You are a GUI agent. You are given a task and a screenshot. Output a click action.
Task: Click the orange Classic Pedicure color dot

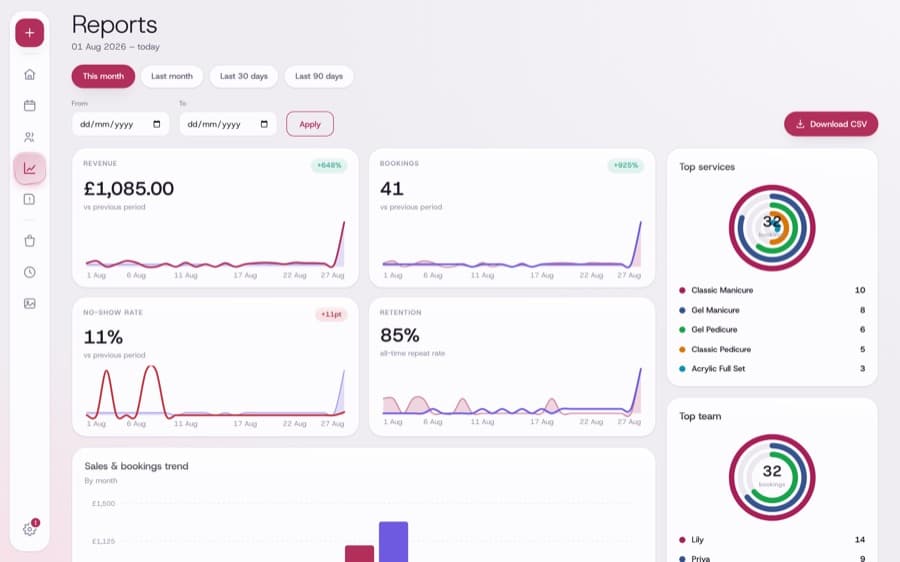coord(682,349)
